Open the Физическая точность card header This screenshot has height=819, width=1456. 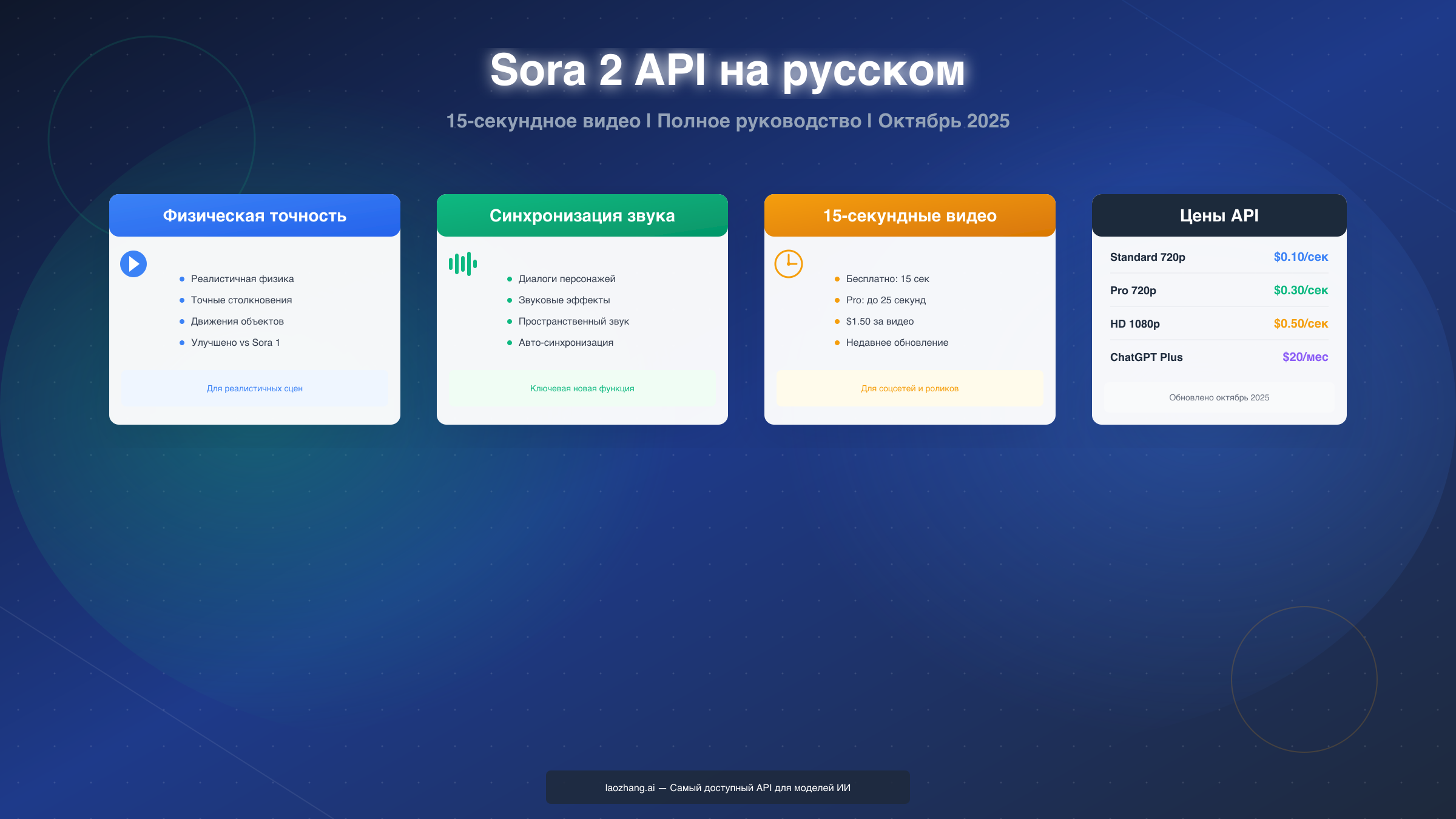tap(254, 215)
